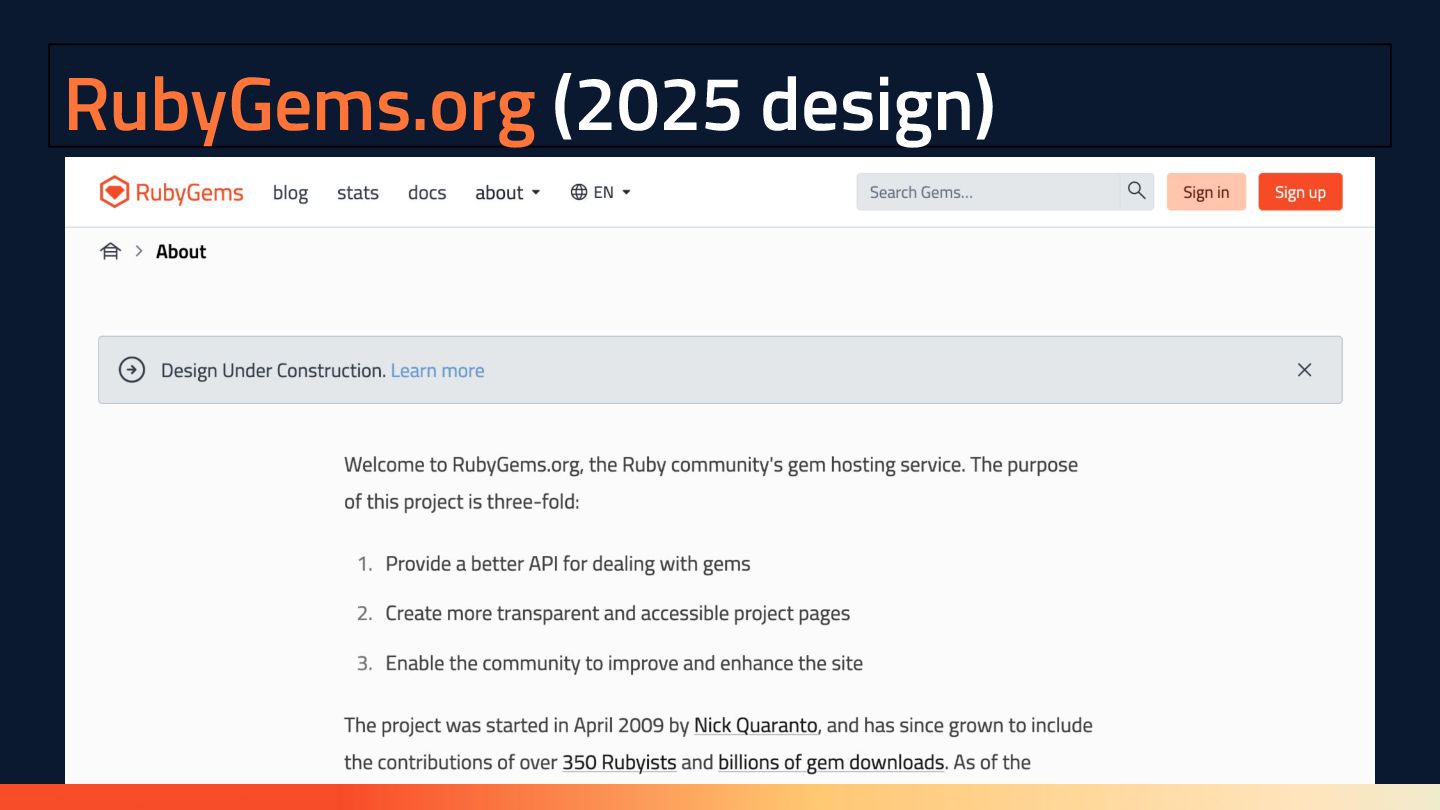Go to the stats page
Viewport: 1440px width, 810px height.
pyautogui.click(x=358, y=192)
